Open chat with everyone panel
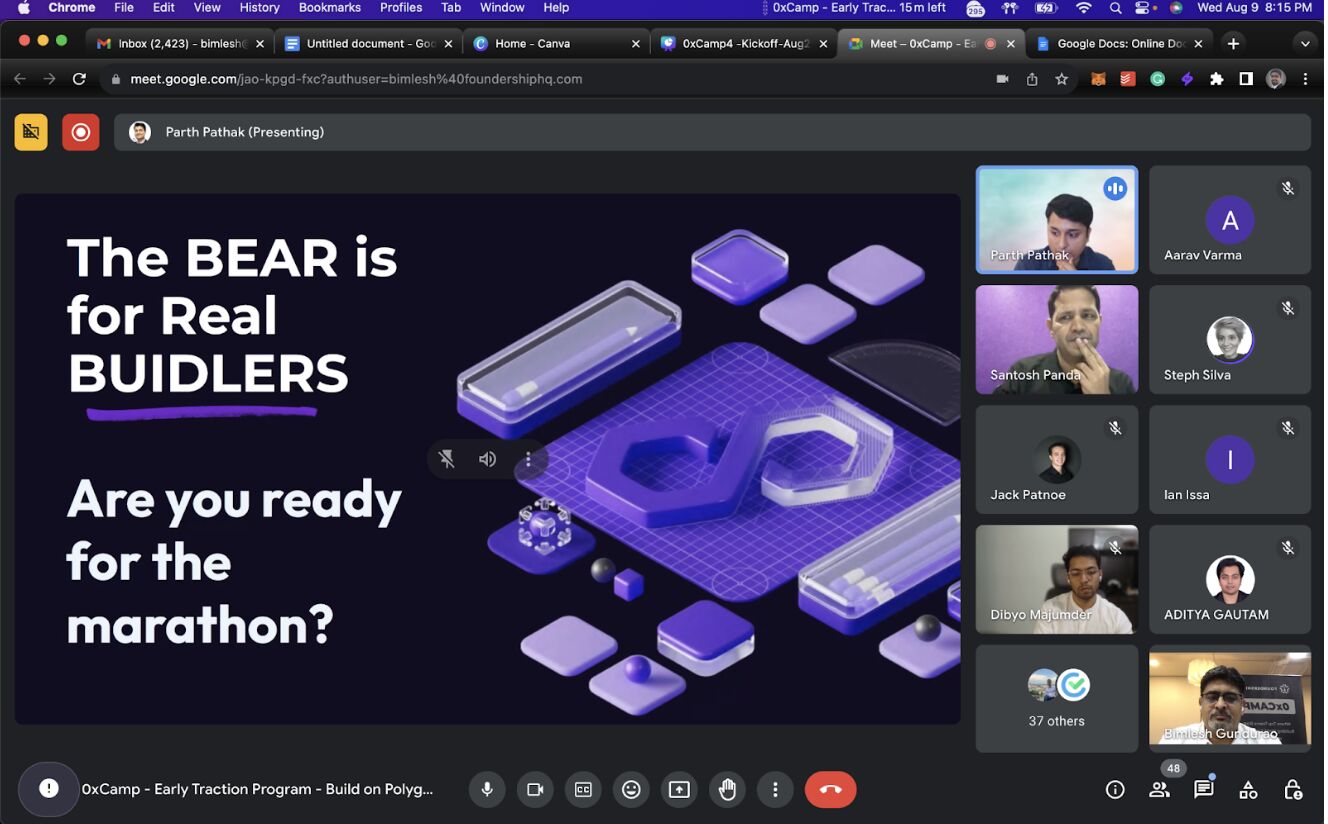Viewport: 1328px width, 824px height. click(1203, 789)
